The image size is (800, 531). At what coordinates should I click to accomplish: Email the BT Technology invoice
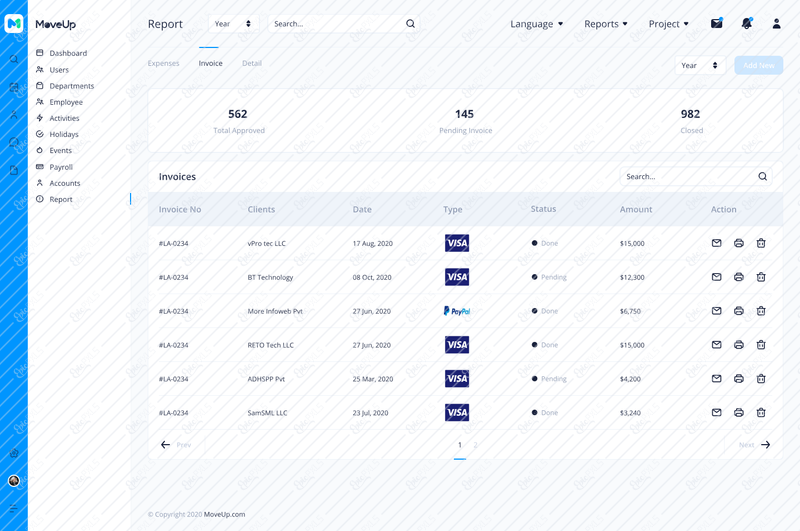[x=717, y=277]
